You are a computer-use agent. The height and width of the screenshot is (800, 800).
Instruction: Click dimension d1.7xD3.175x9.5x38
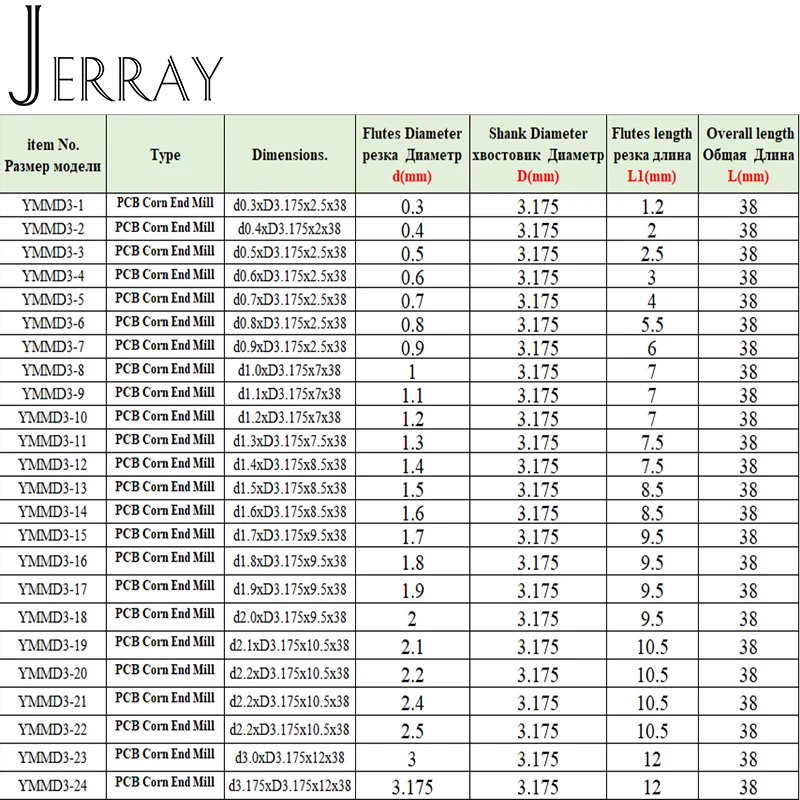(290, 535)
